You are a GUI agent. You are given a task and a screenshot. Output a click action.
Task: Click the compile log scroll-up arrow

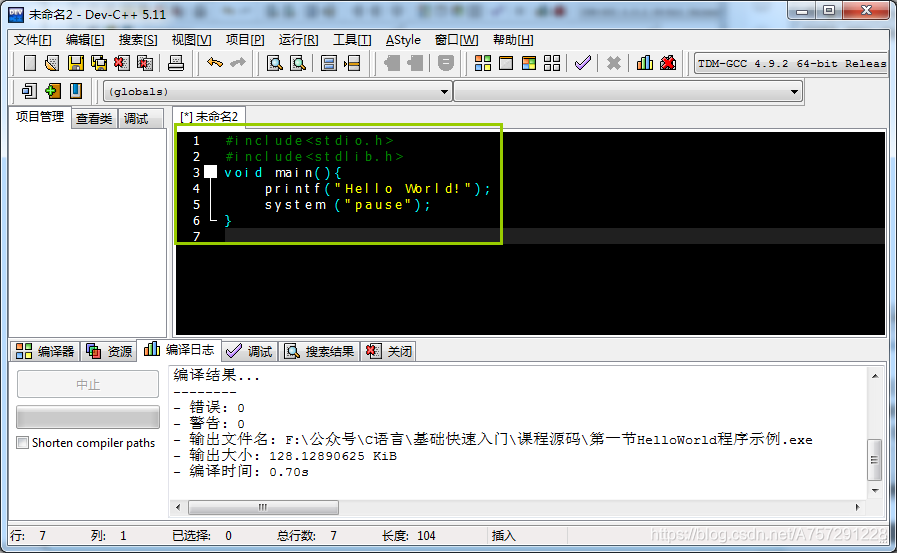click(875, 376)
